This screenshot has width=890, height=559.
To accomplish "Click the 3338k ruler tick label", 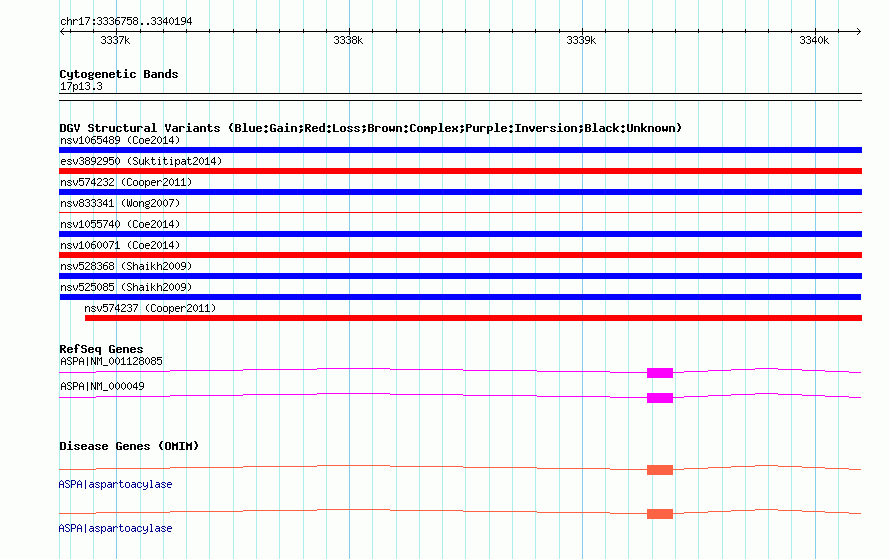I will tap(348, 40).
